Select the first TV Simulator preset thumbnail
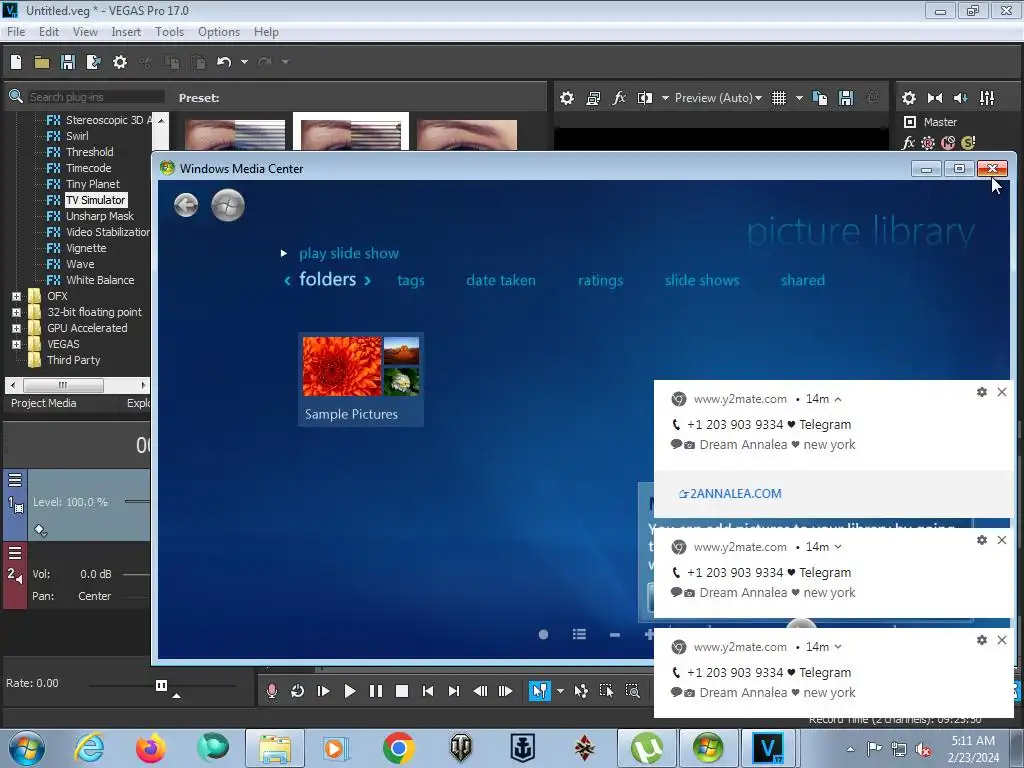Viewport: 1024px width, 768px height. (x=235, y=135)
